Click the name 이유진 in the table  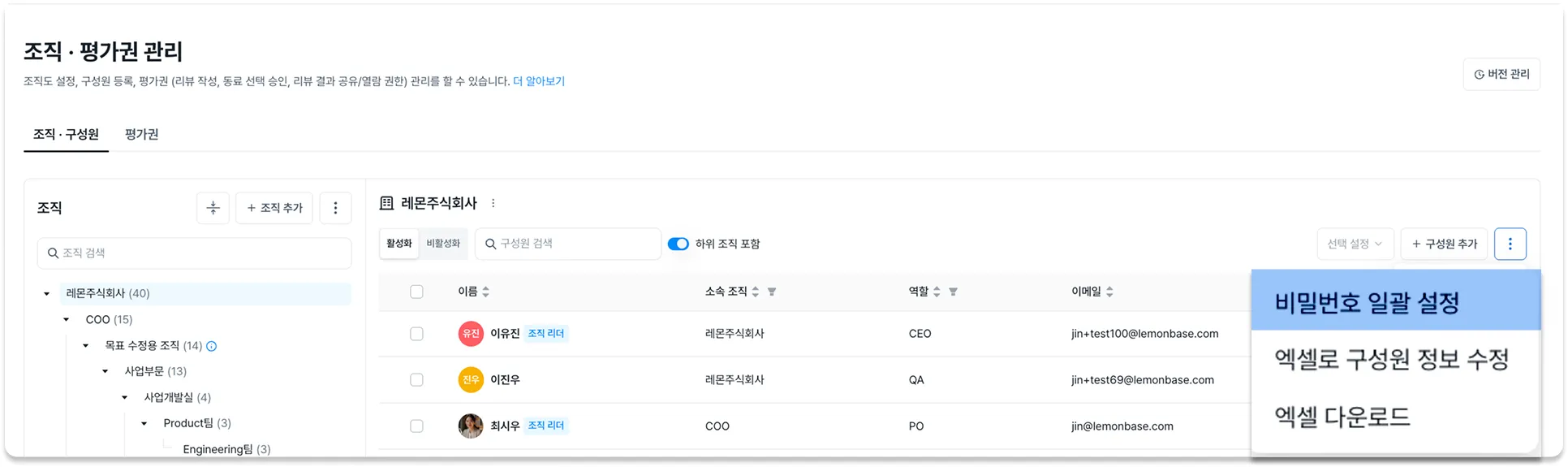pos(505,334)
